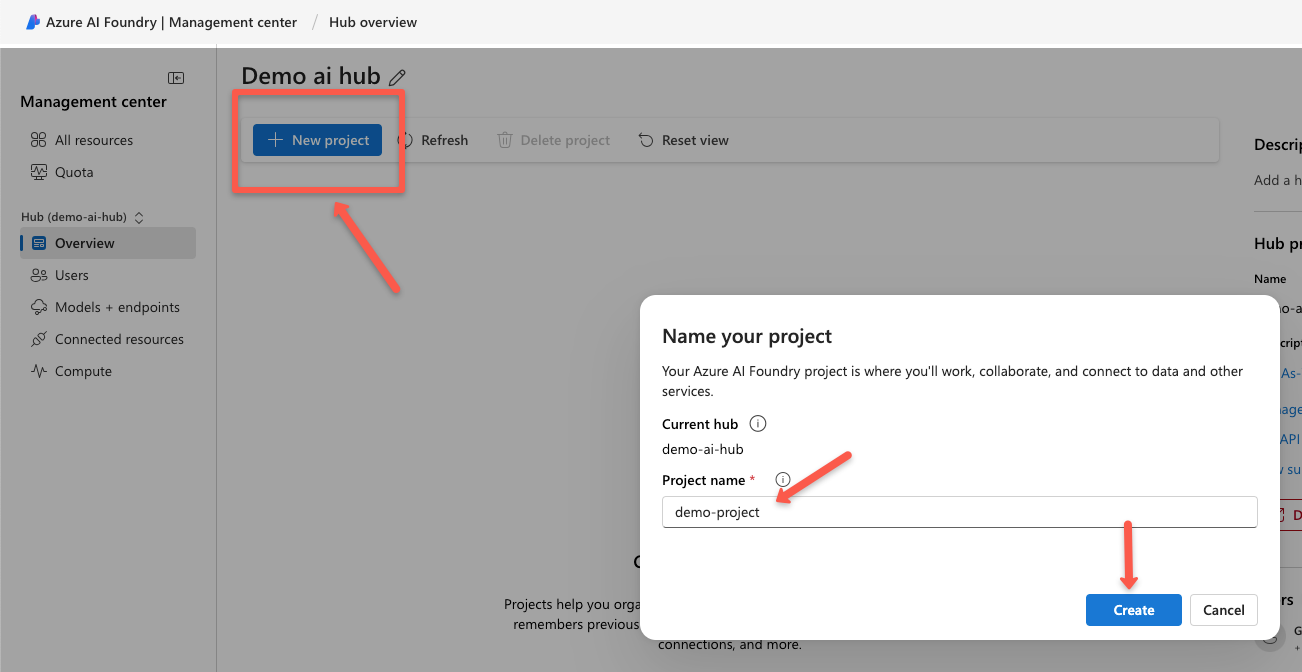The height and width of the screenshot is (672, 1302).
Task: Refresh the hub overview
Action: click(434, 140)
